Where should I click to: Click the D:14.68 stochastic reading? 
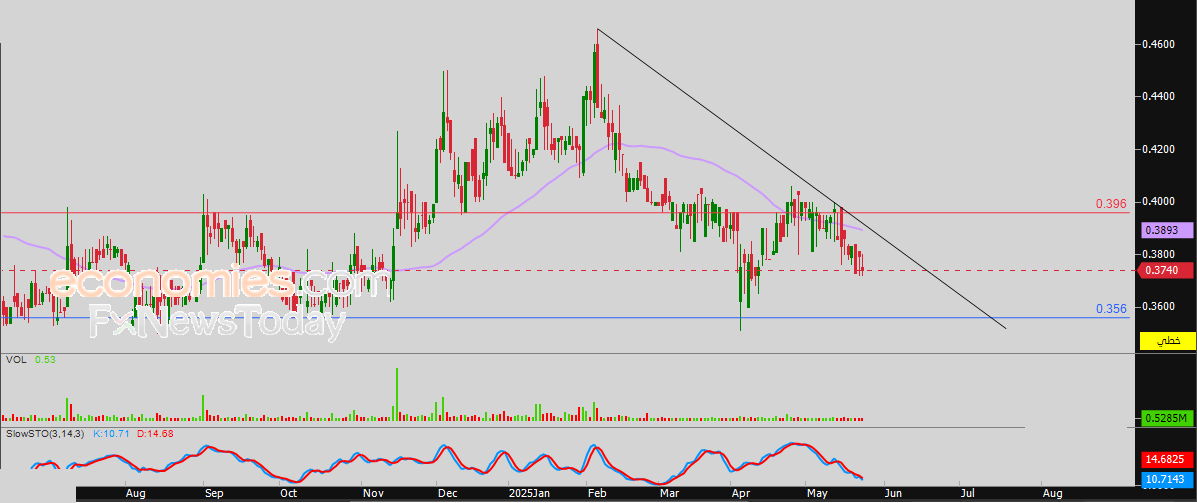(x=156, y=434)
